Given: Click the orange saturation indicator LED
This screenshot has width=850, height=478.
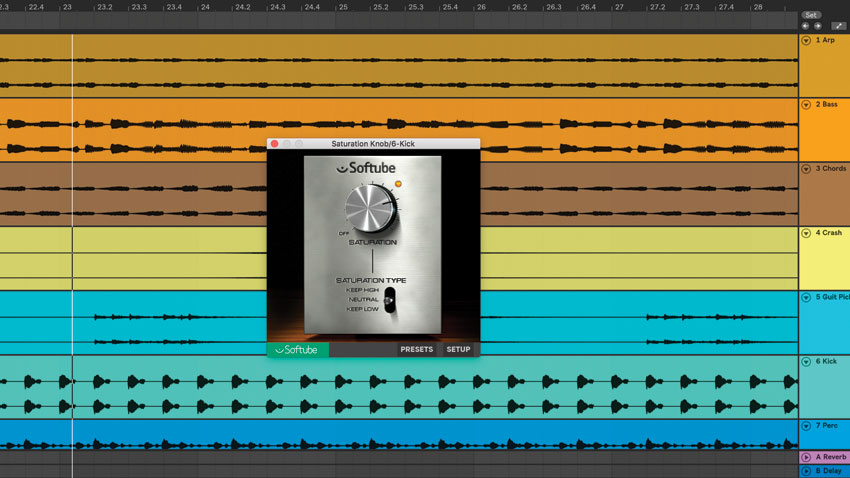Looking at the screenshot, I should point(398,184).
